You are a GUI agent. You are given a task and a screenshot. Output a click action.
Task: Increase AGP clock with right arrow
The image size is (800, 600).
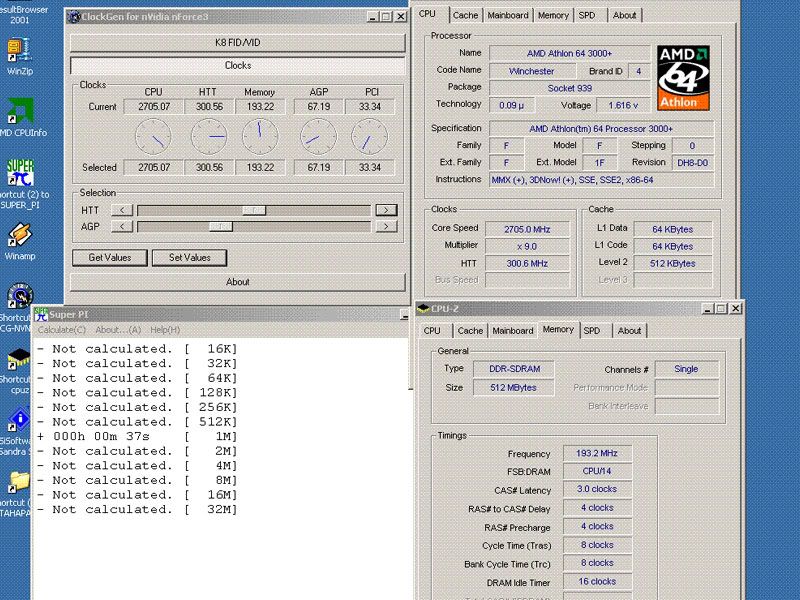(386, 227)
